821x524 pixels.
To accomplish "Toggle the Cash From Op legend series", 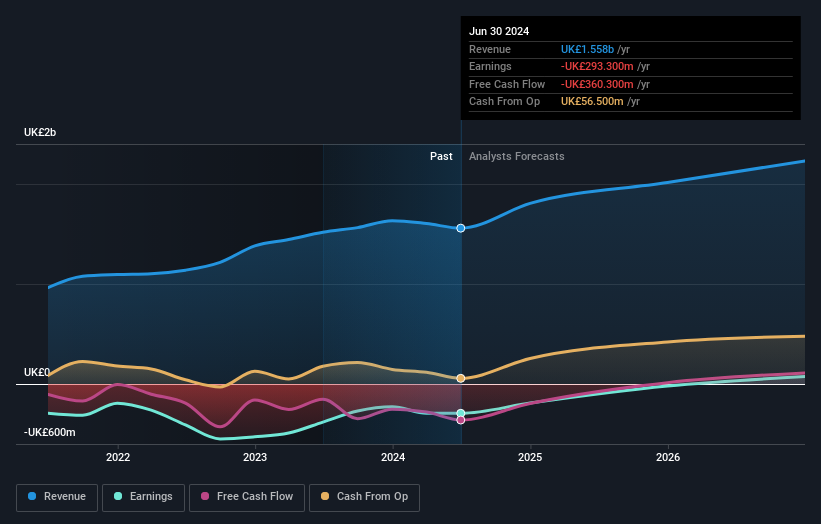I will click(x=364, y=497).
